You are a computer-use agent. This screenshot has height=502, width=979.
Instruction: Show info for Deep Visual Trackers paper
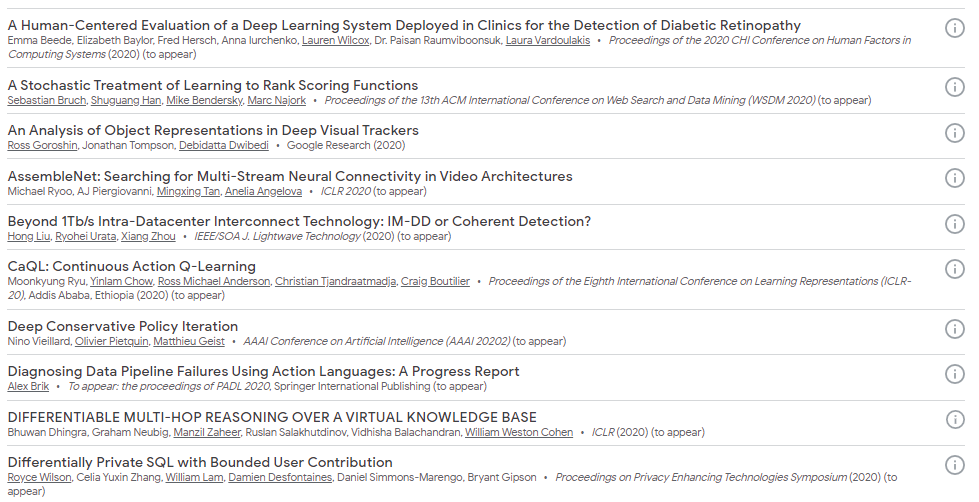click(954, 132)
